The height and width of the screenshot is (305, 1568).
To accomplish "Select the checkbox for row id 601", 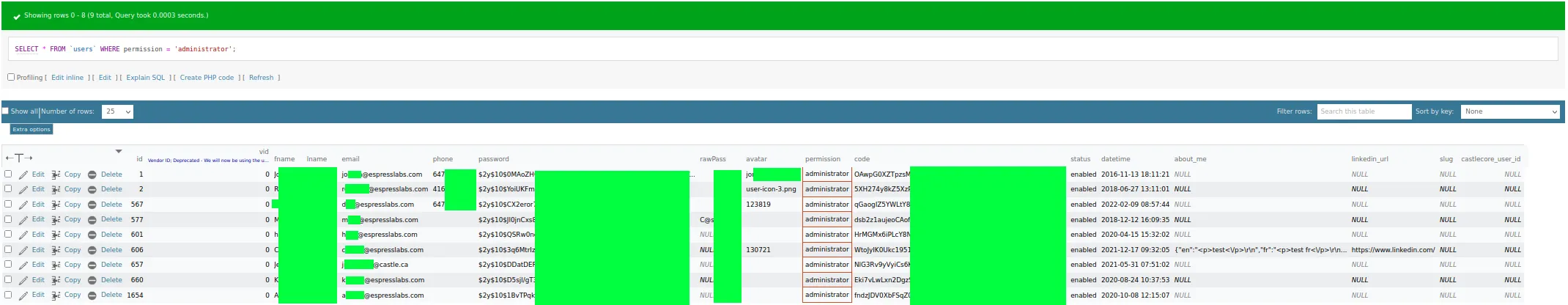I will (x=8, y=234).
